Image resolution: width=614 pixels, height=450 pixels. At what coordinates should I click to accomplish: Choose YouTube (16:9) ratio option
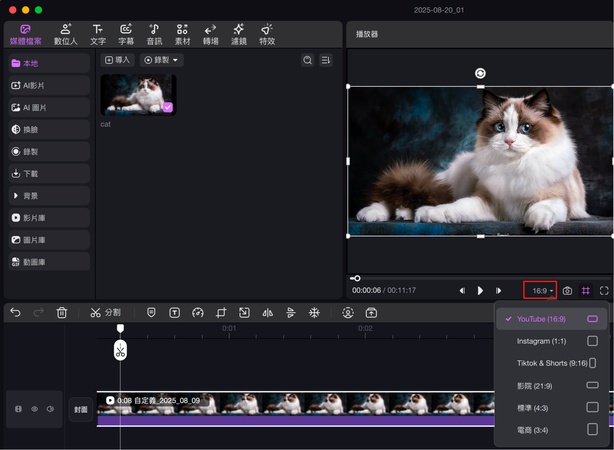click(552, 319)
